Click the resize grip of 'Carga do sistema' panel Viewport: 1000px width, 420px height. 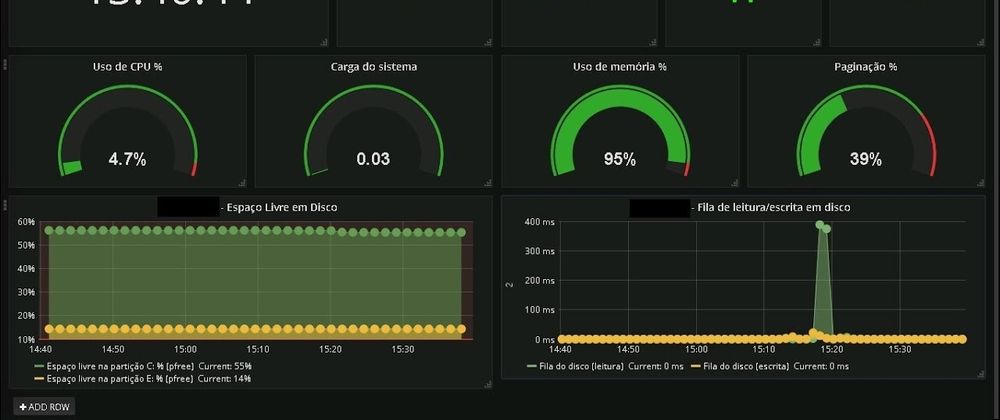click(487, 183)
